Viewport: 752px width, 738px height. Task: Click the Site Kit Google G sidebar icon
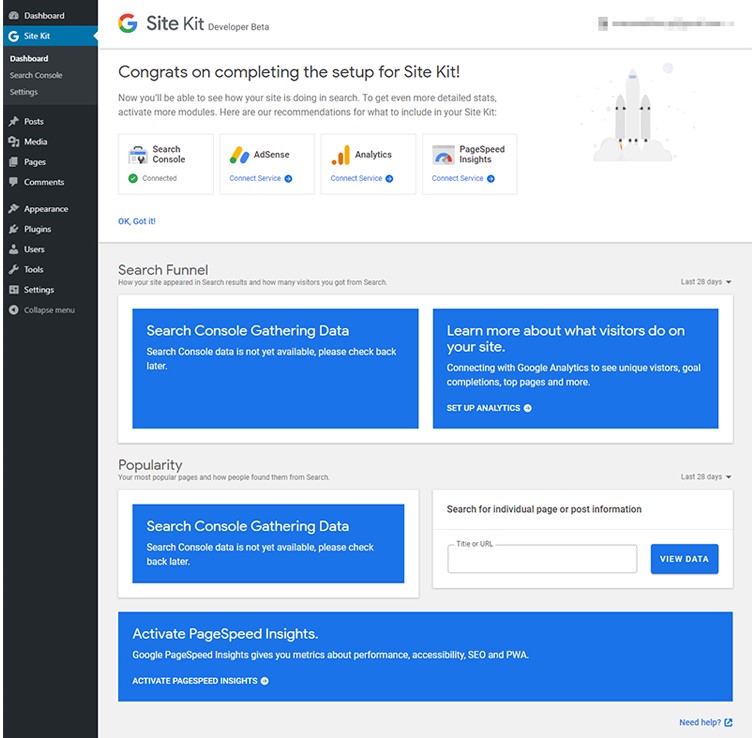[13, 36]
